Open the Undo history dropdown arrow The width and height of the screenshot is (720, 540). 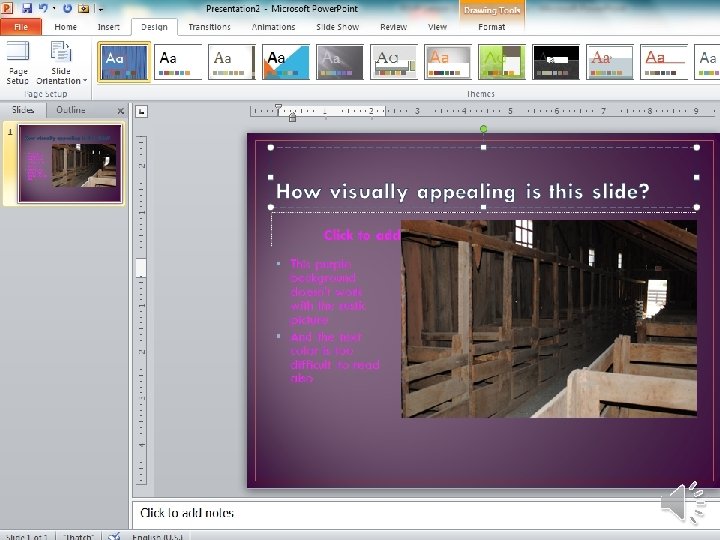pyautogui.click(x=52, y=9)
